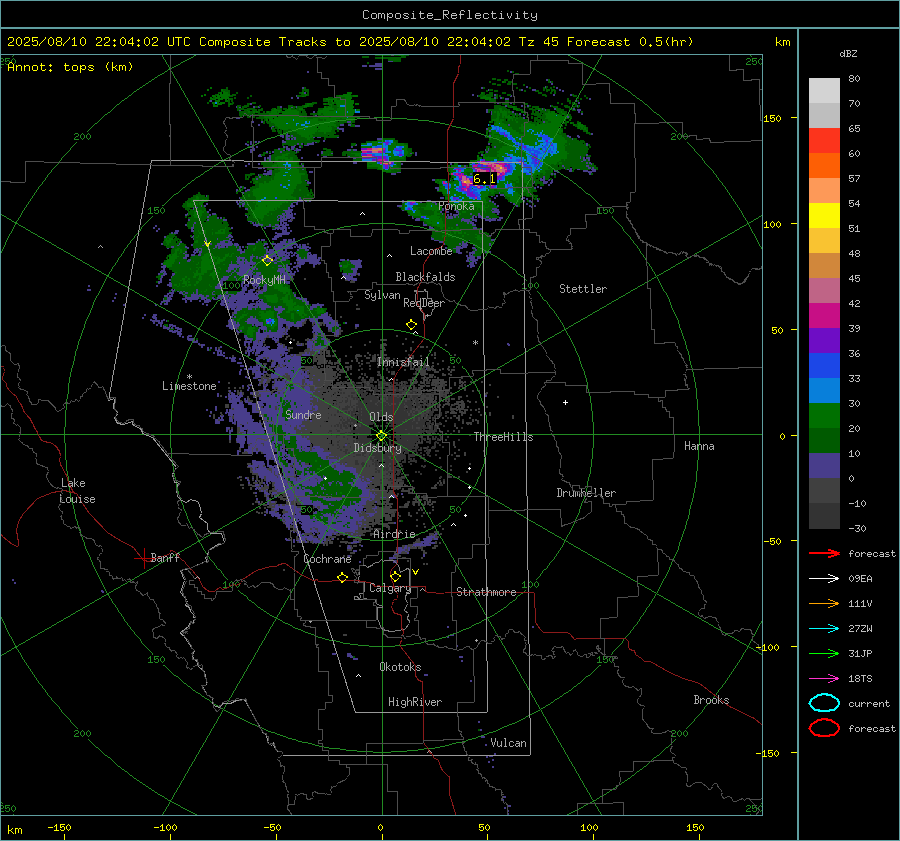Click yellow diamond marker above RockyMH

[x=267, y=261]
